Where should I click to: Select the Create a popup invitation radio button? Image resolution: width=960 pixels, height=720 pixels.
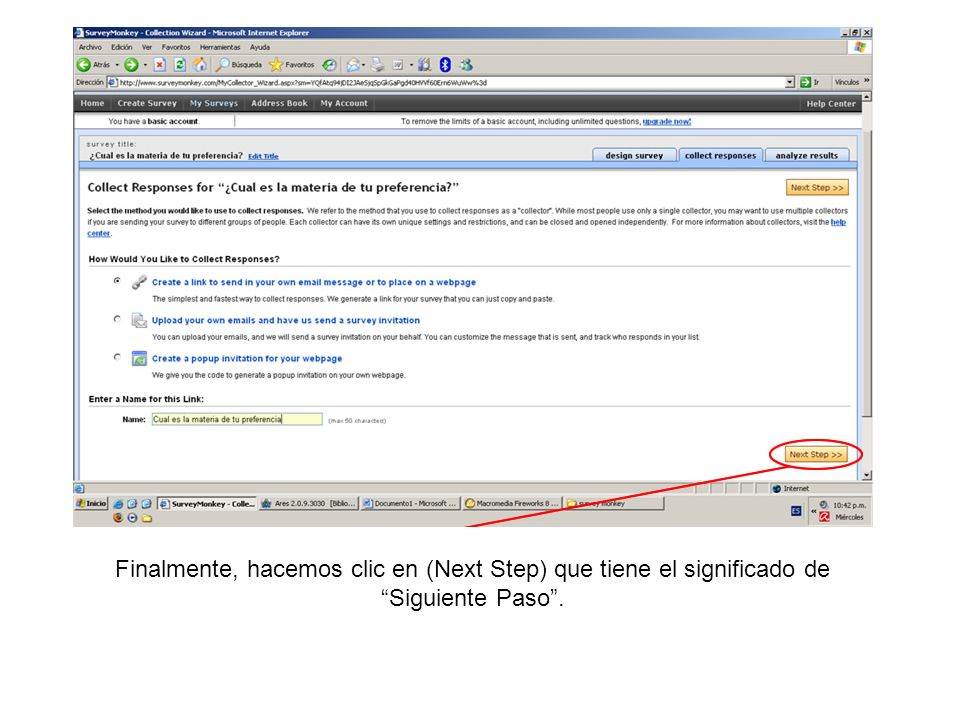(117, 357)
